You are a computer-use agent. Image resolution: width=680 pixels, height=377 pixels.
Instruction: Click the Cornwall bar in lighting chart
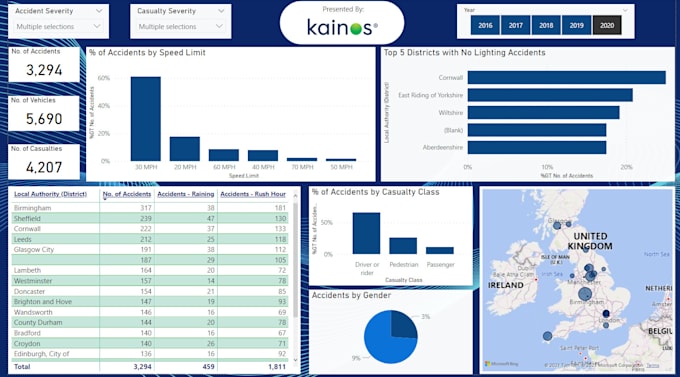pos(566,78)
